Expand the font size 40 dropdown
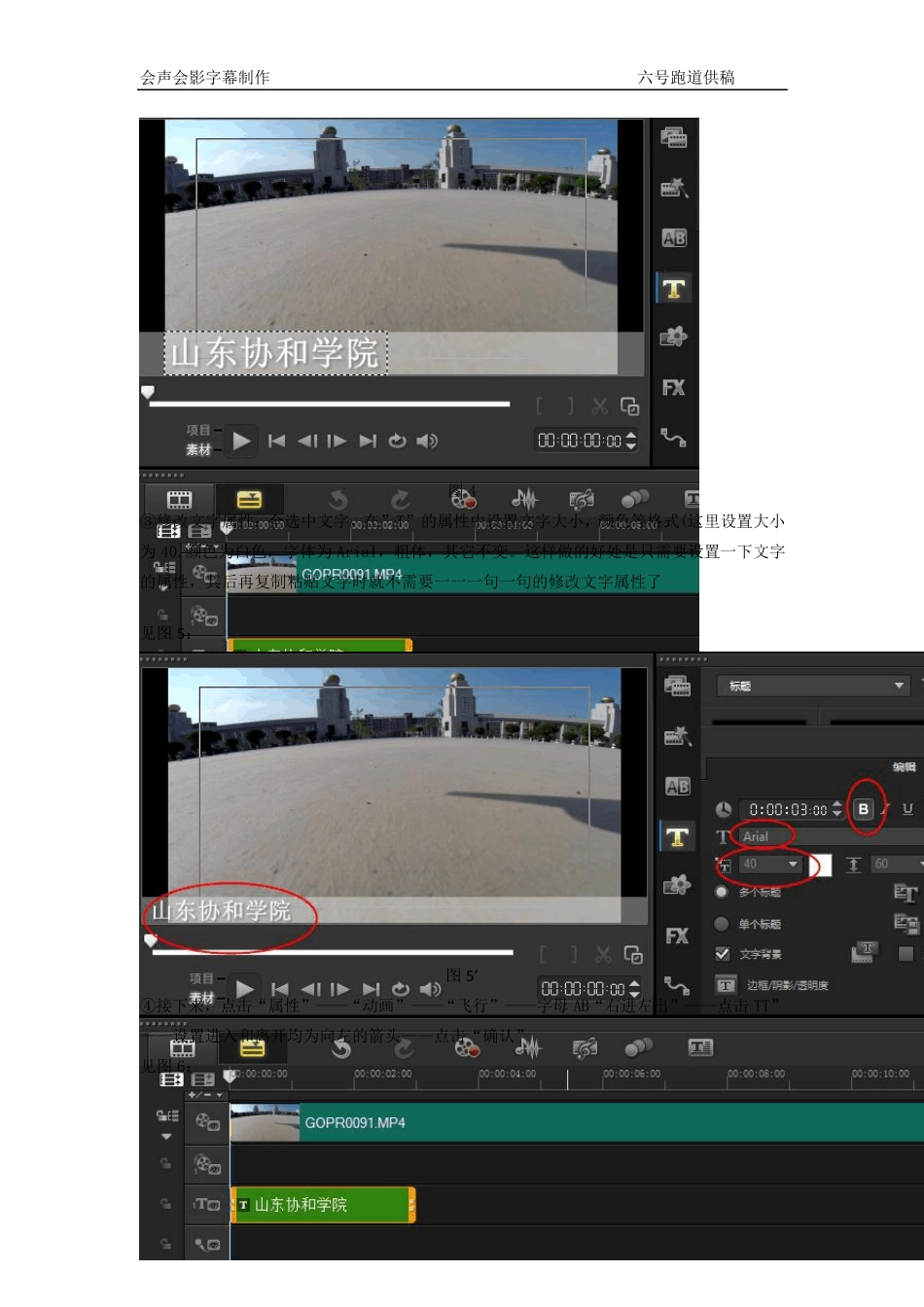This screenshot has width=924, height=1307. tap(794, 865)
